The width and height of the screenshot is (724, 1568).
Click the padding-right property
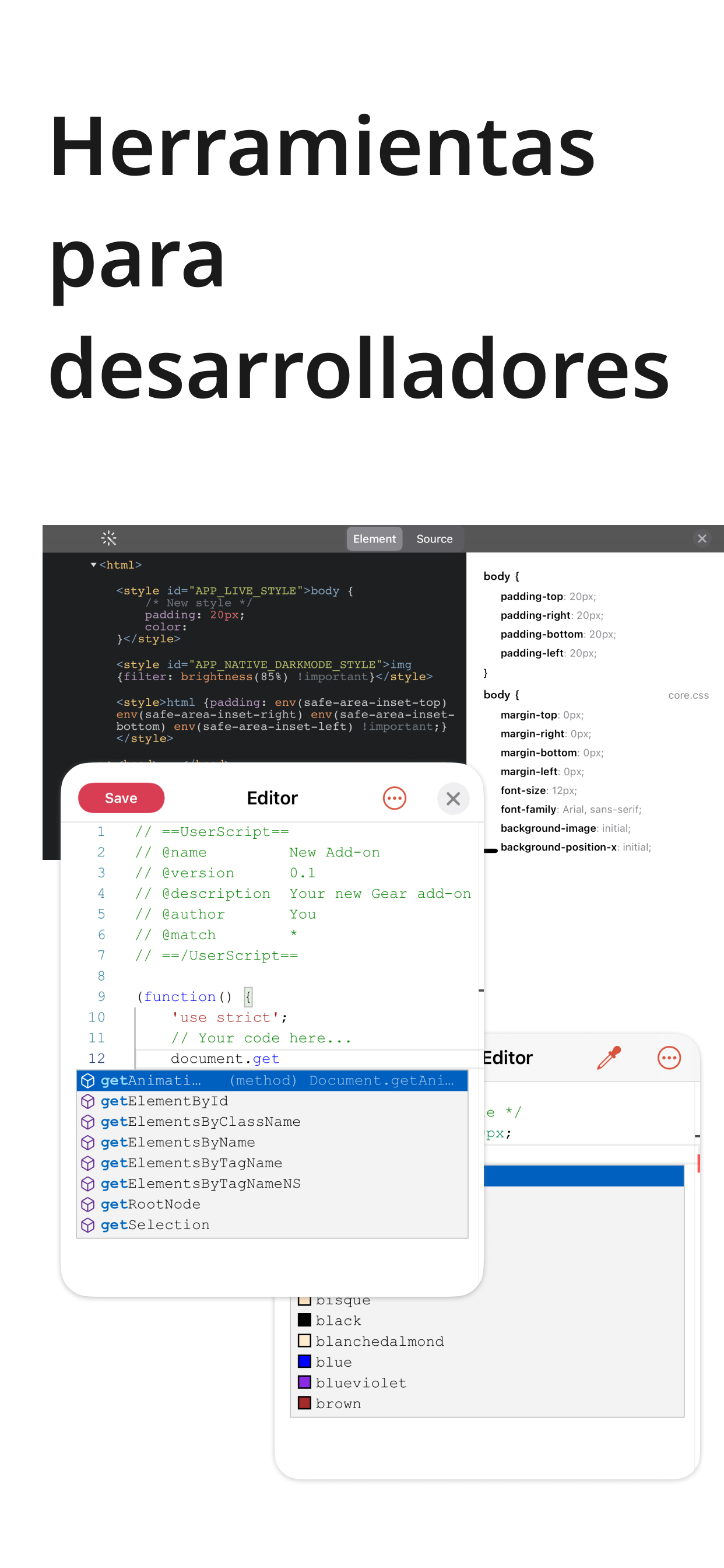(x=552, y=615)
